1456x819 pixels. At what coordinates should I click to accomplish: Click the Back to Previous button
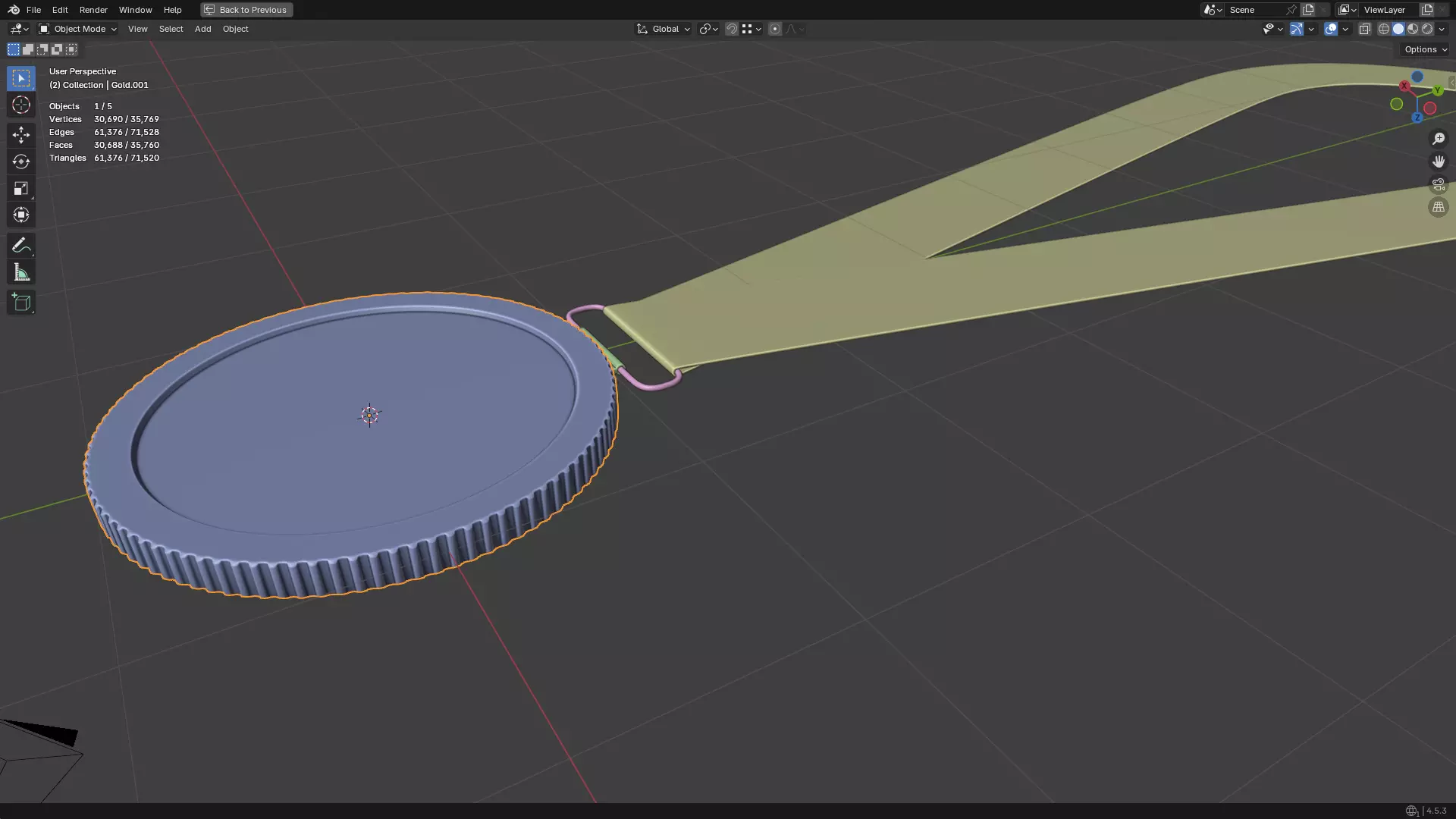246,10
